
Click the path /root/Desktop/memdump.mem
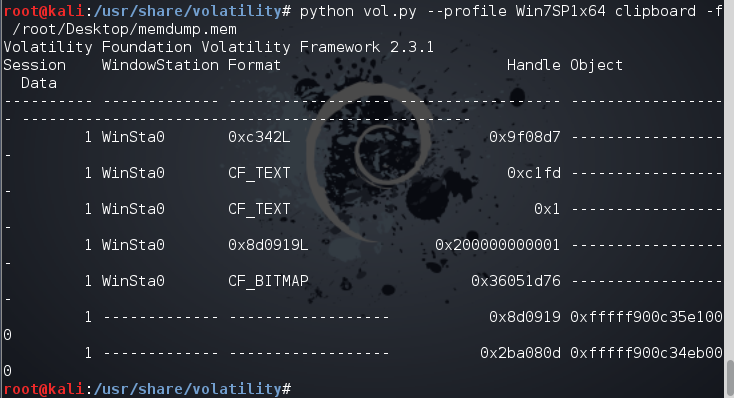(125, 29)
